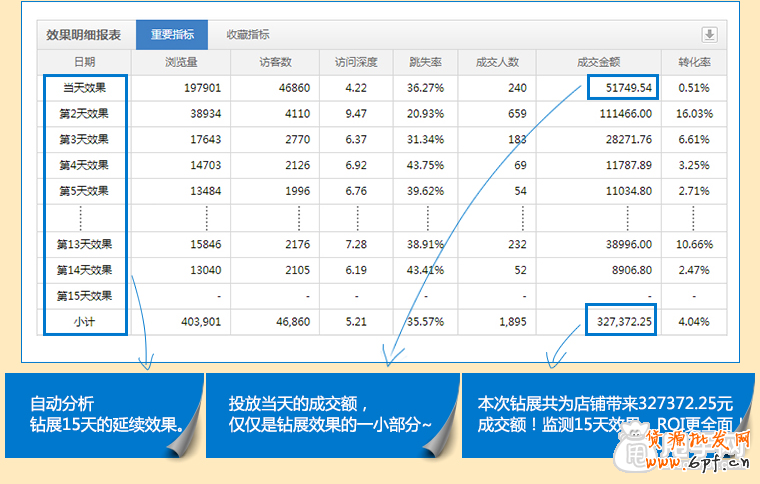This screenshot has height=484, width=760.
Task: Click the 转化率 column header
Action: pyautogui.click(x=694, y=62)
